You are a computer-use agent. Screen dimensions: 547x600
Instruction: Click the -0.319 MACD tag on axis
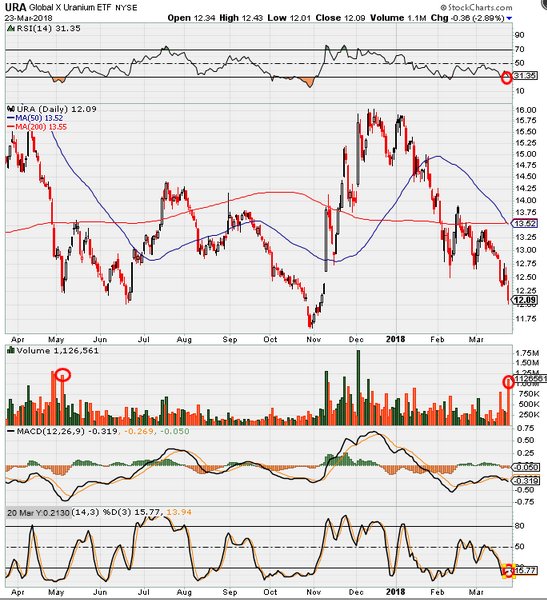click(x=526, y=481)
